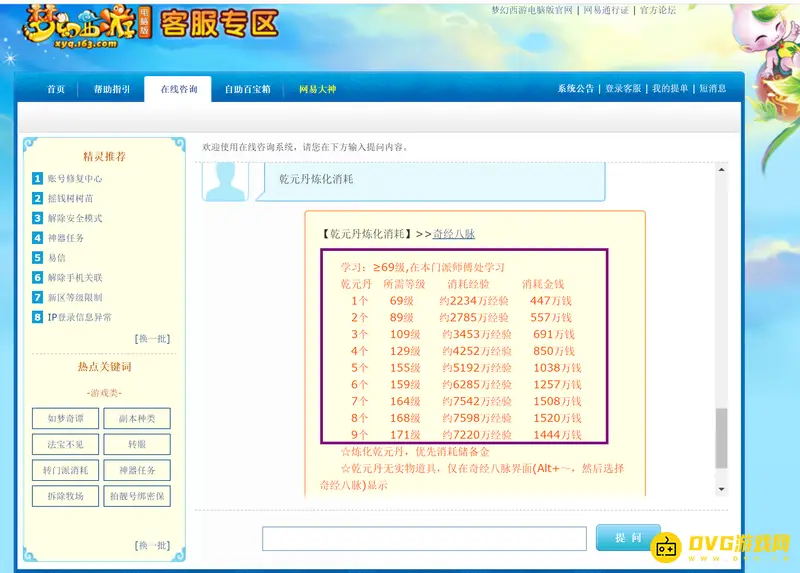800x573 pixels.
Task: Click the 约2785万经验 cell
Action: click(473, 318)
